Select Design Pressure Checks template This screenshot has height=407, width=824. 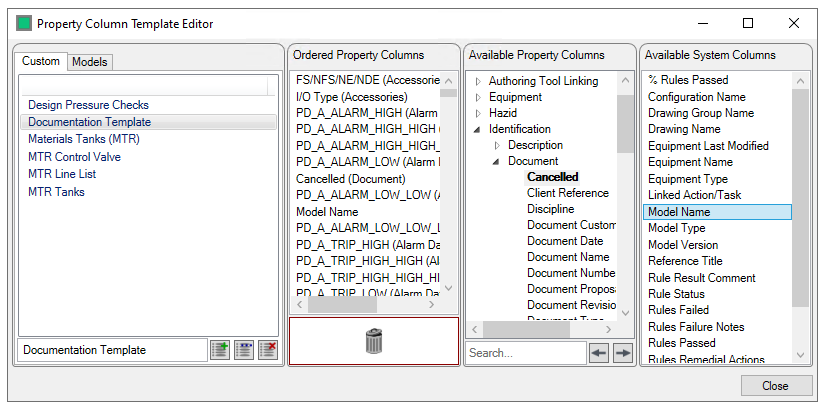[x=88, y=105]
